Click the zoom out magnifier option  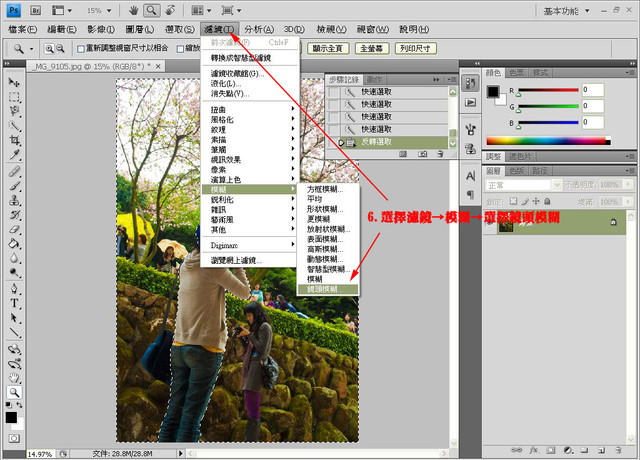60,49
